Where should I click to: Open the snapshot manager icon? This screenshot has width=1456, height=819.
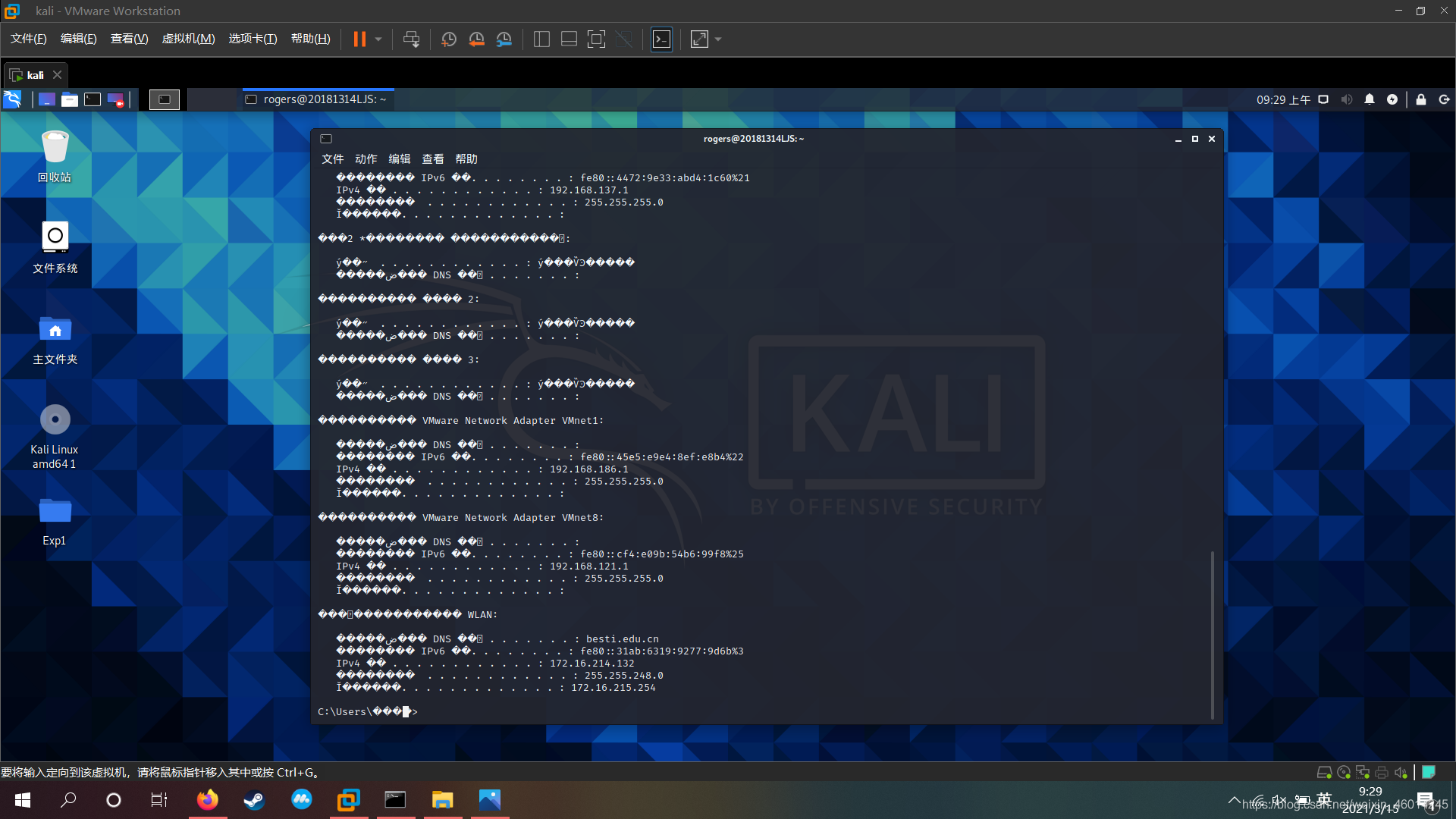[504, 39]
